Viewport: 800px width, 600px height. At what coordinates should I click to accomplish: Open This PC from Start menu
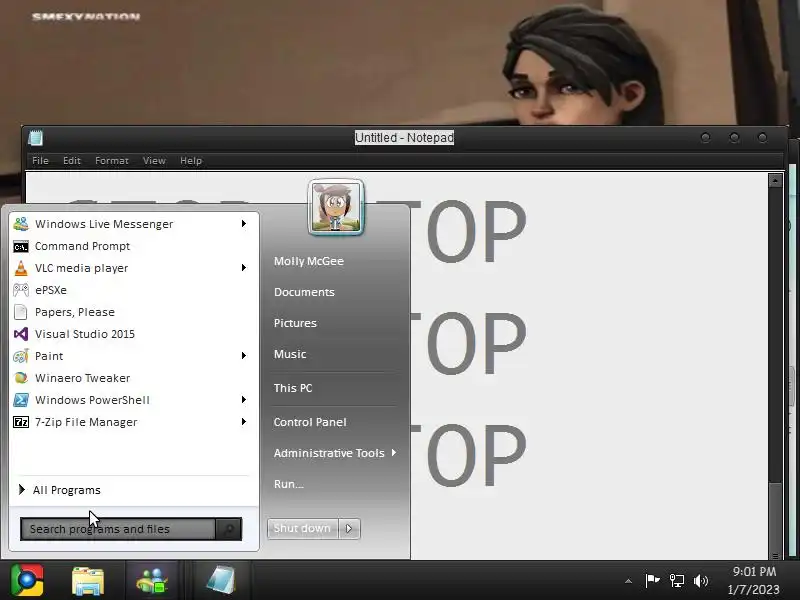[293, 388]
